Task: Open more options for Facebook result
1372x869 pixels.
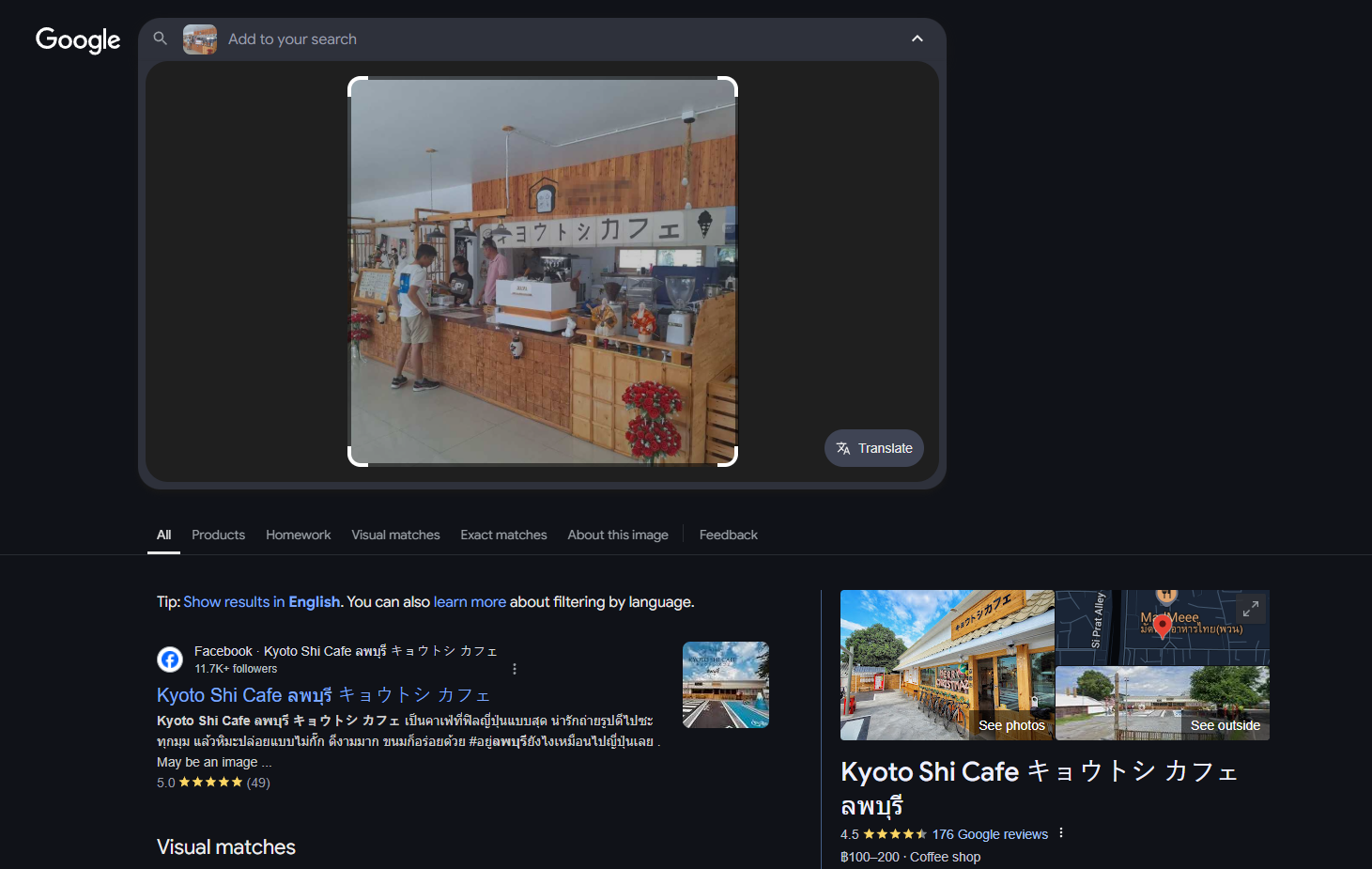Action: (515, 669)
